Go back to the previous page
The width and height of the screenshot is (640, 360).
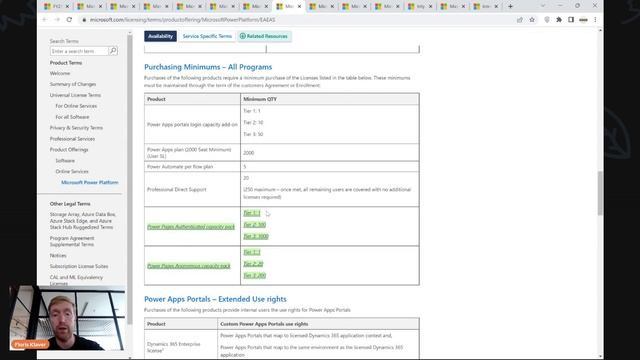pyautogui.click(x=45, y=20)
